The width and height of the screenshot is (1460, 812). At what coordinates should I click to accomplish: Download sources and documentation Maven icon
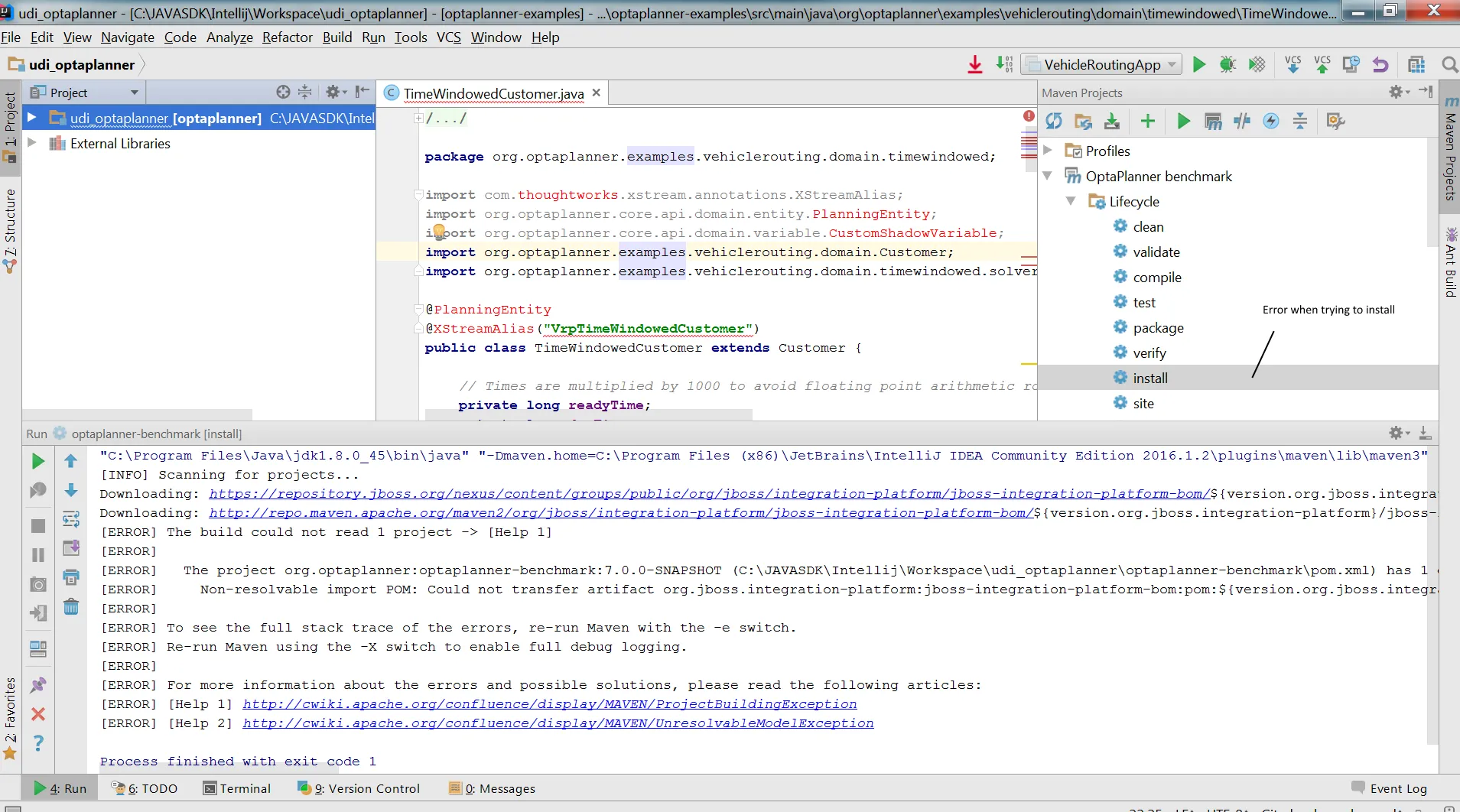(1112, 121)
